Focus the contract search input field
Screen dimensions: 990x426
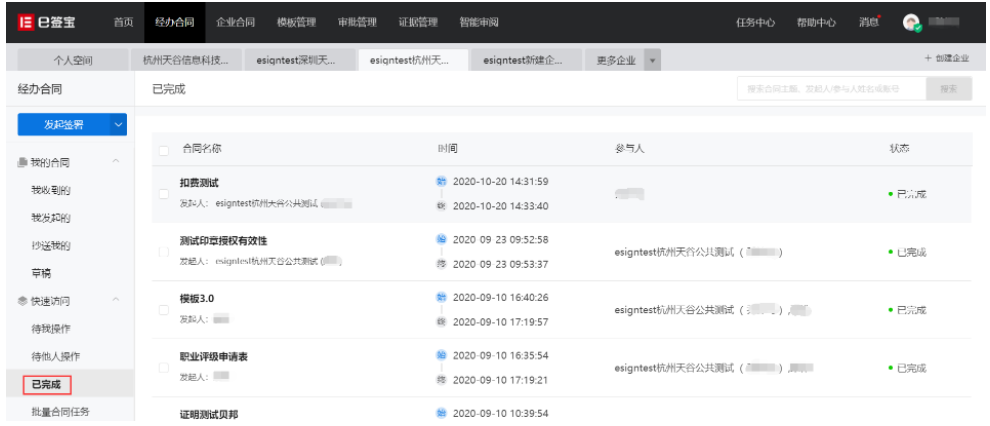[832, 89]
